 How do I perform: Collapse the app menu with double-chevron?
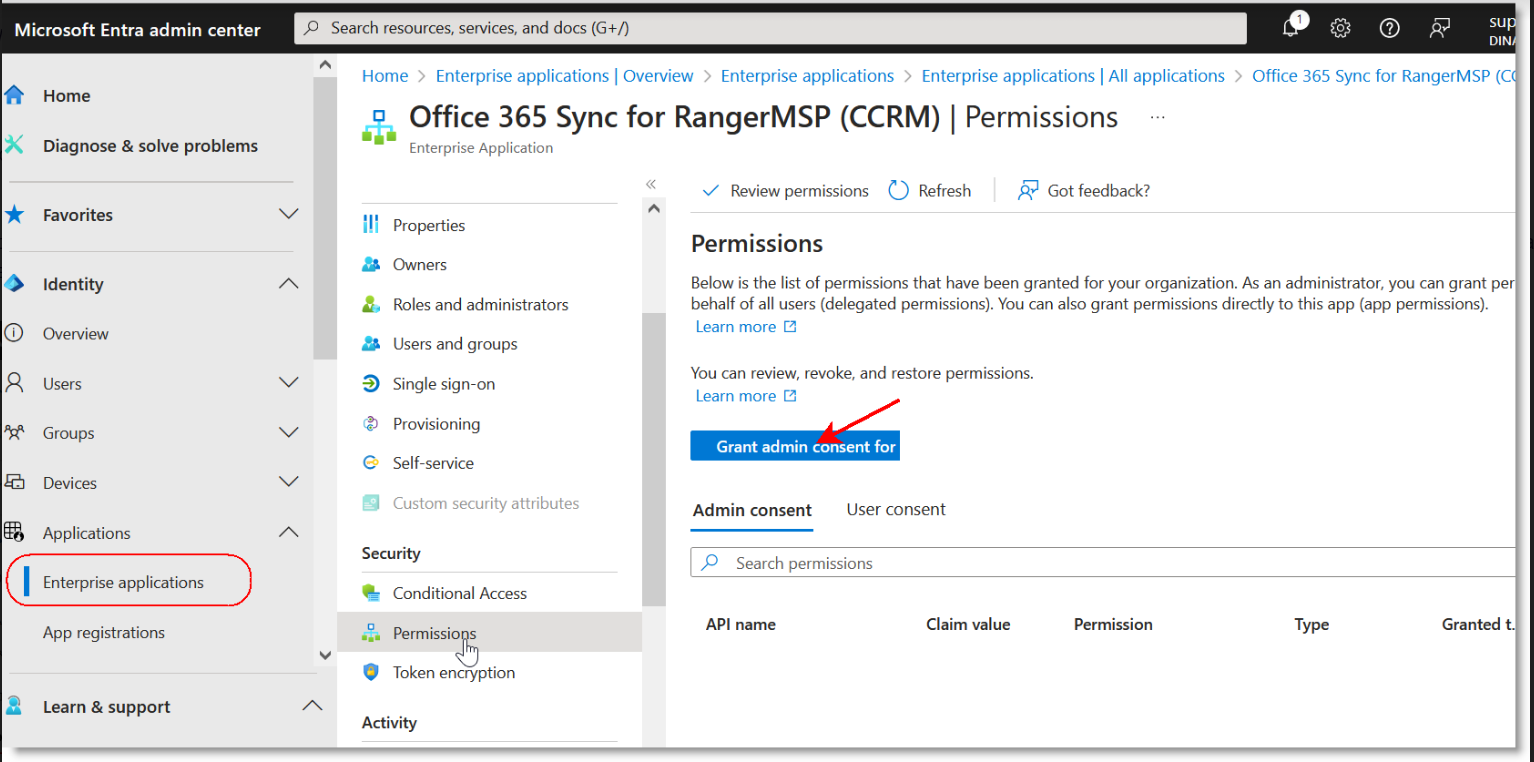[651, 184]
